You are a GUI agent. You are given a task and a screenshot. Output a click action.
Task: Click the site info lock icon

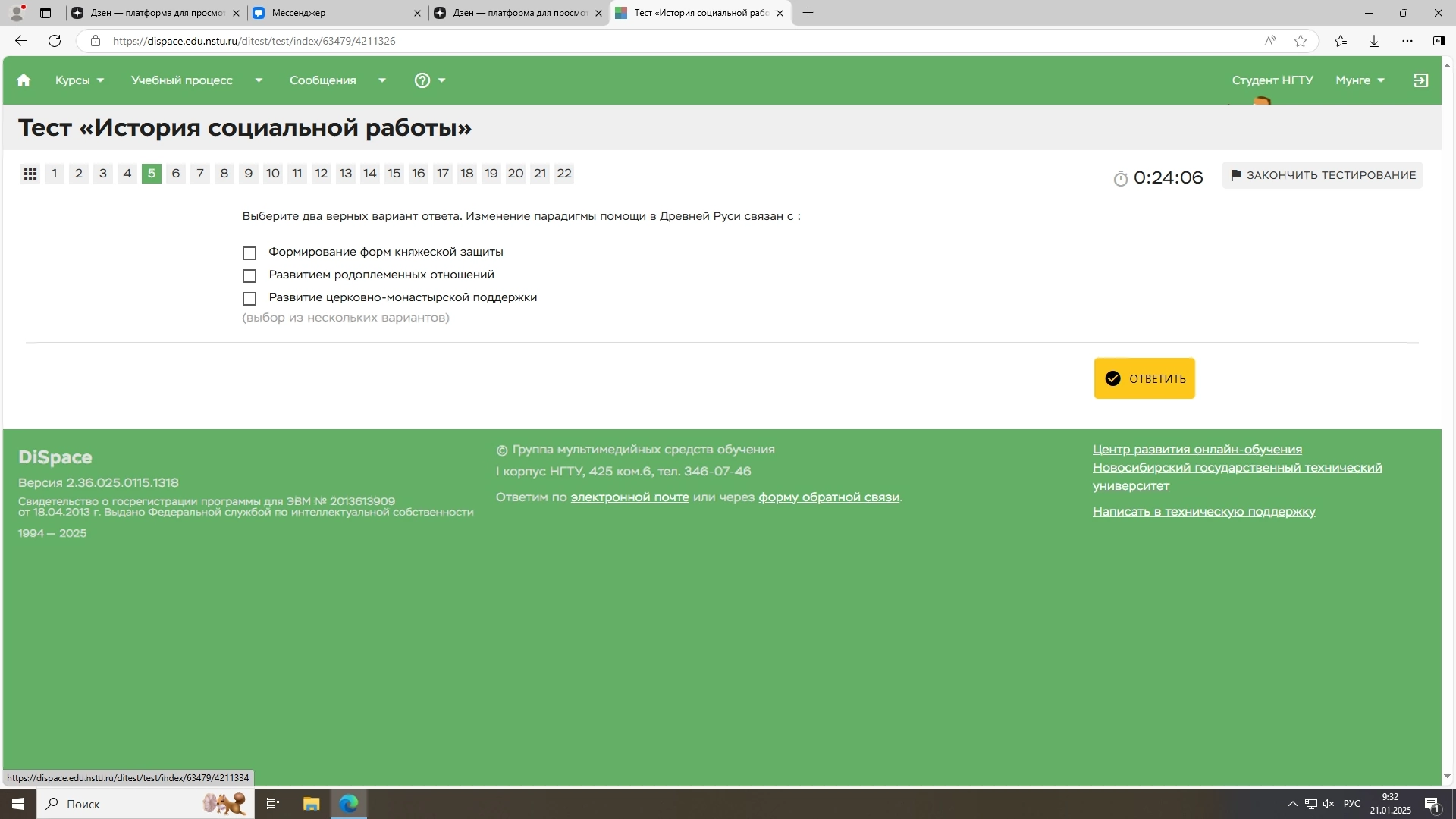pos(96,41)
